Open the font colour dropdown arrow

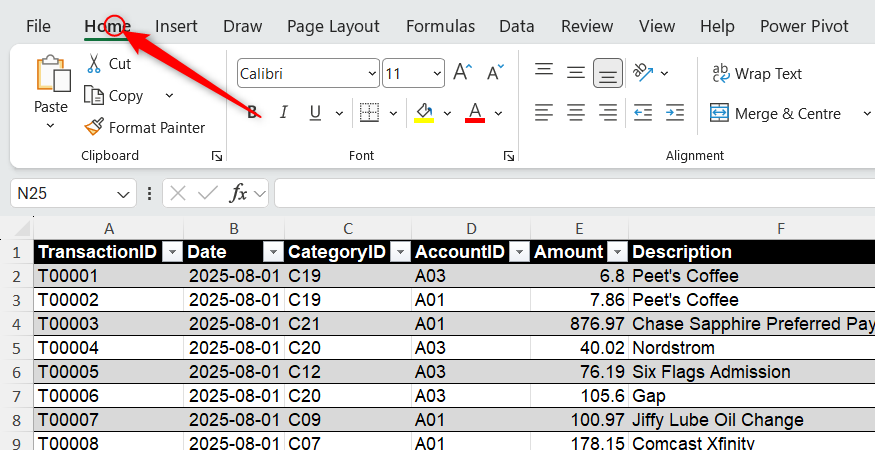click(498, 113)
